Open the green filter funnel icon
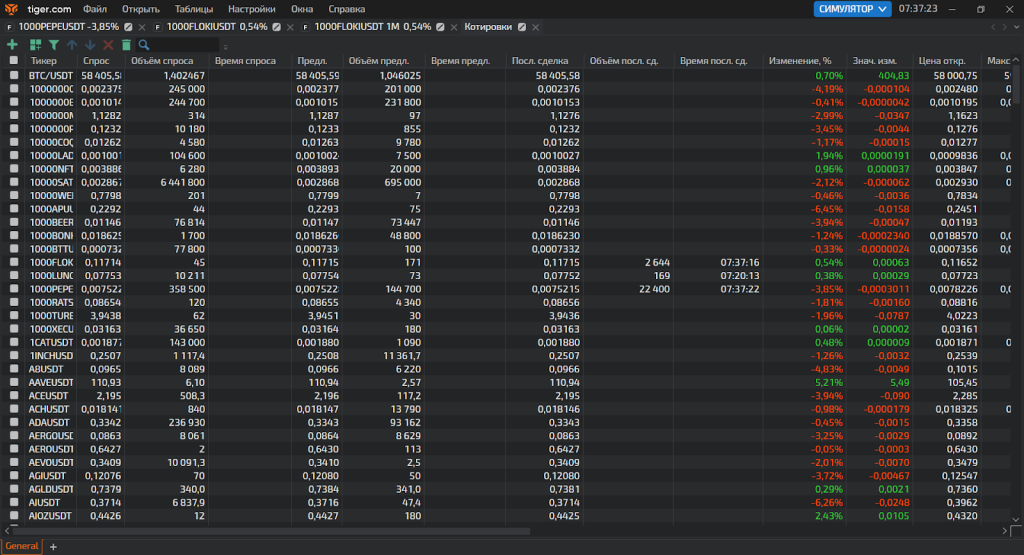Viewport: 1024px width, 555px height. pos(54,45)
